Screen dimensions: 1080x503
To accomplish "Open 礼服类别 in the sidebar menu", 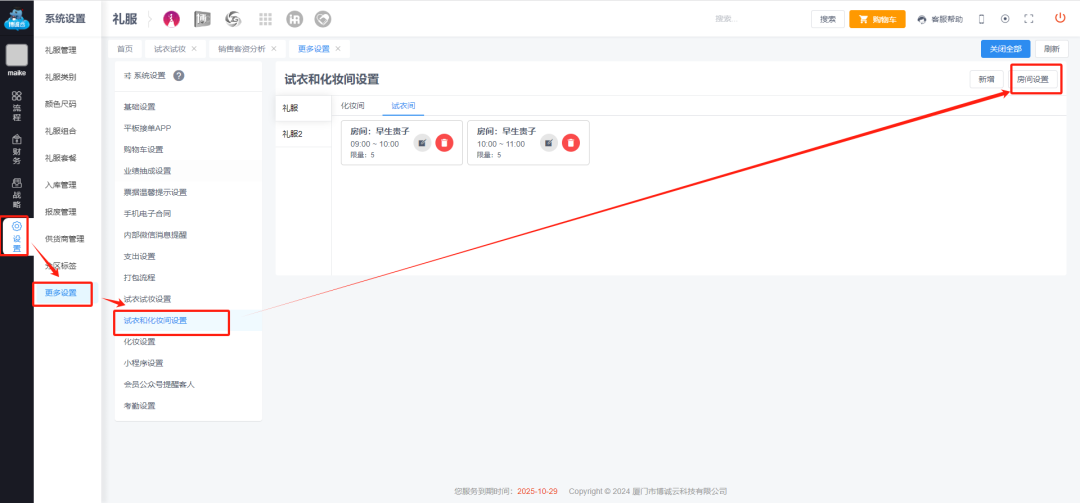I will pos(61,77).
